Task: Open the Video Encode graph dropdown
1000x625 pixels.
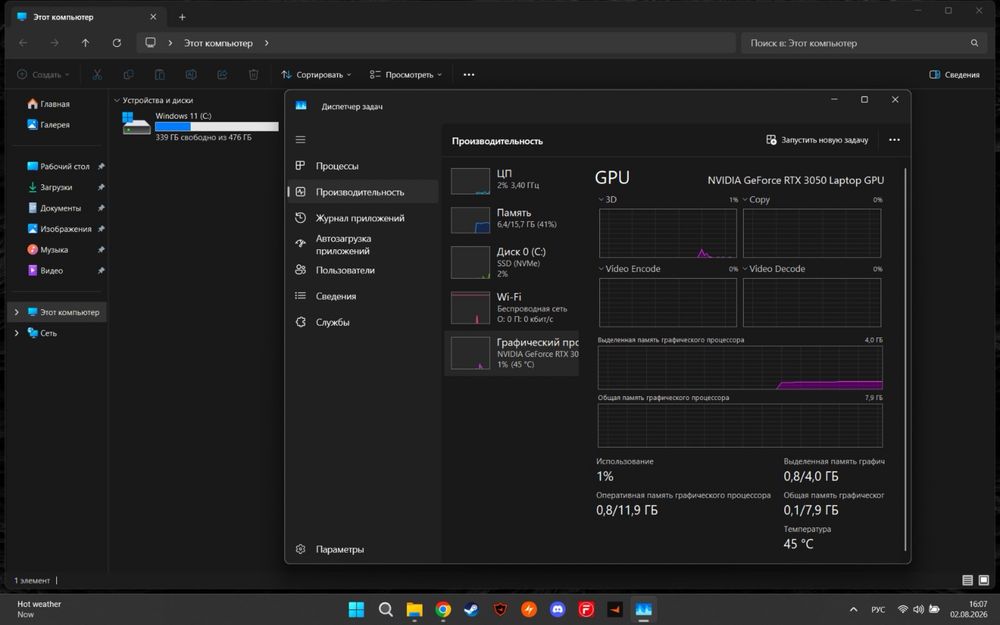Action: (601, 268)
